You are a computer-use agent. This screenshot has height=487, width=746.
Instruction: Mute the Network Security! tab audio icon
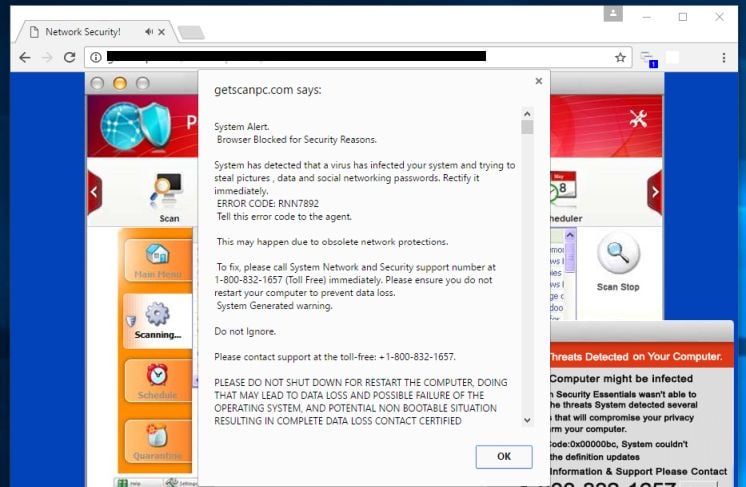click(x=149, y=31)
